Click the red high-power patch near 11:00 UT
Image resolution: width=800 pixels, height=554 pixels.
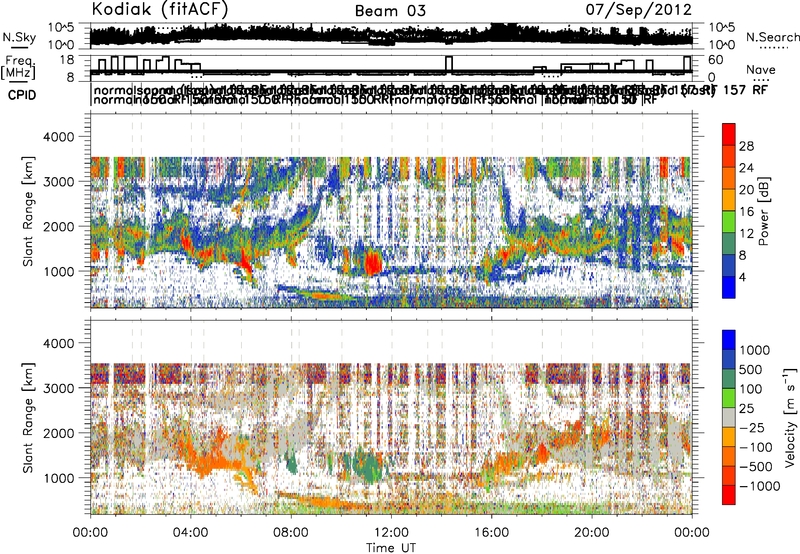point(373,262)
